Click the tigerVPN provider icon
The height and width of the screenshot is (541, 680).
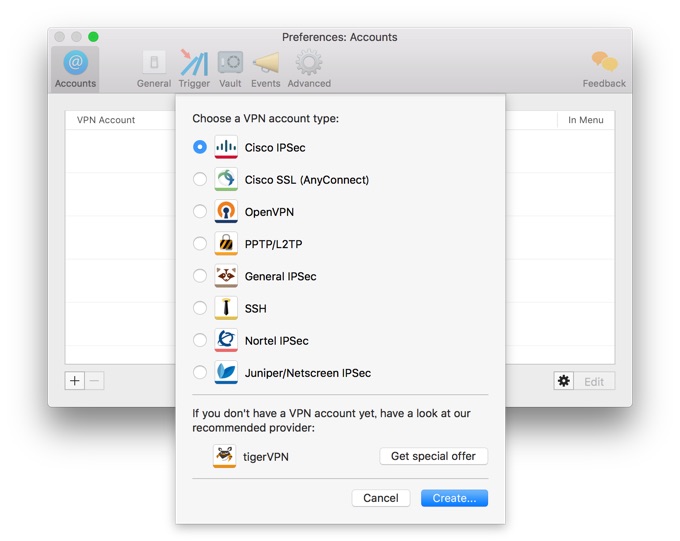point(225,456)
